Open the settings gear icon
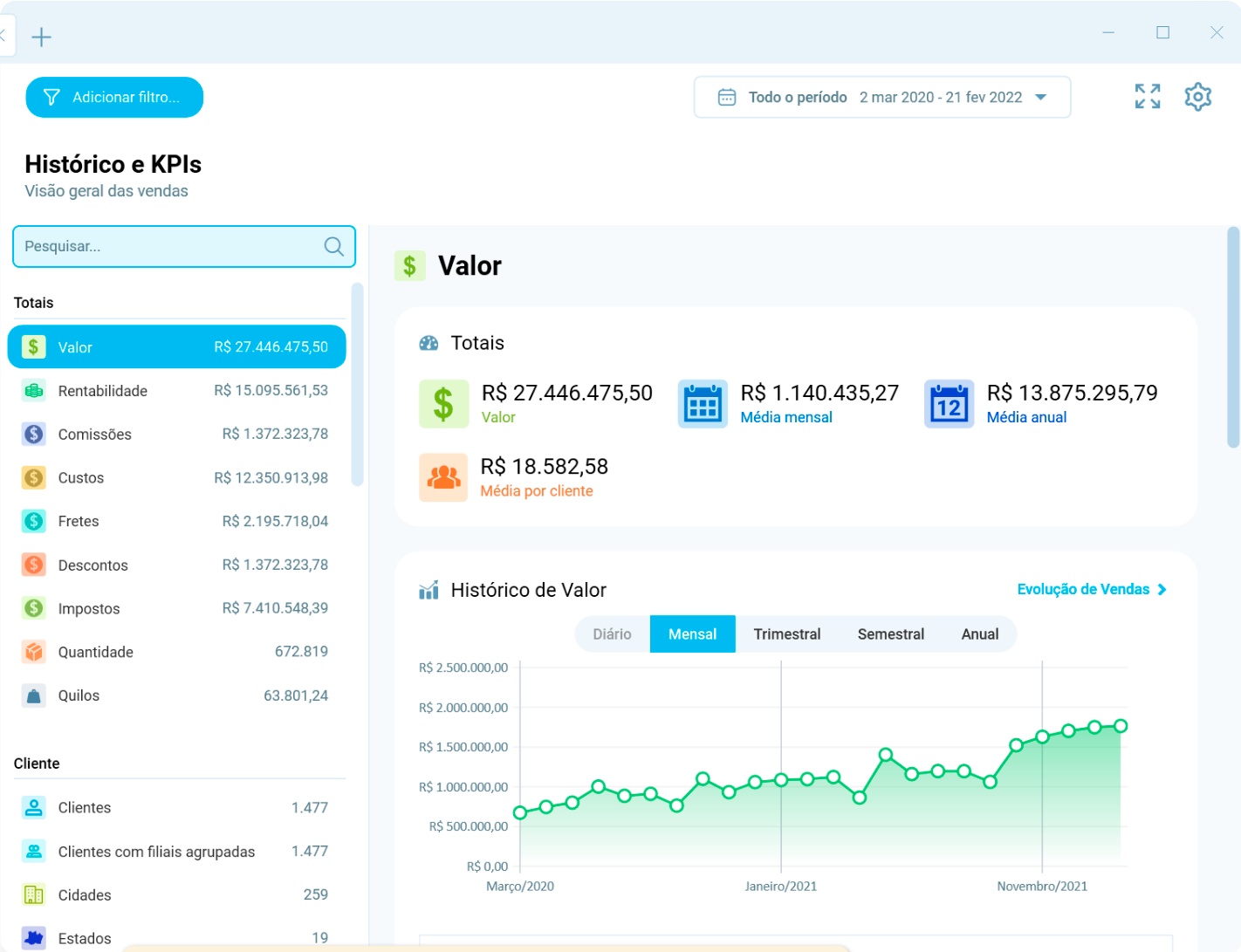The width and height of the screenshot is (1241, 952). pos(1198,97)
